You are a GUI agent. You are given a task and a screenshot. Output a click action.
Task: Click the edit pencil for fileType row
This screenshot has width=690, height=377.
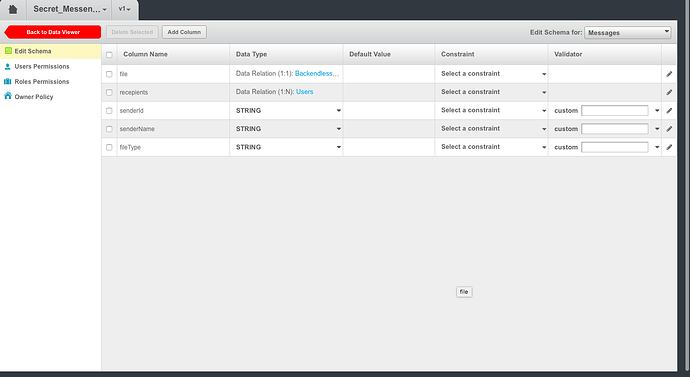pos(669,147)
